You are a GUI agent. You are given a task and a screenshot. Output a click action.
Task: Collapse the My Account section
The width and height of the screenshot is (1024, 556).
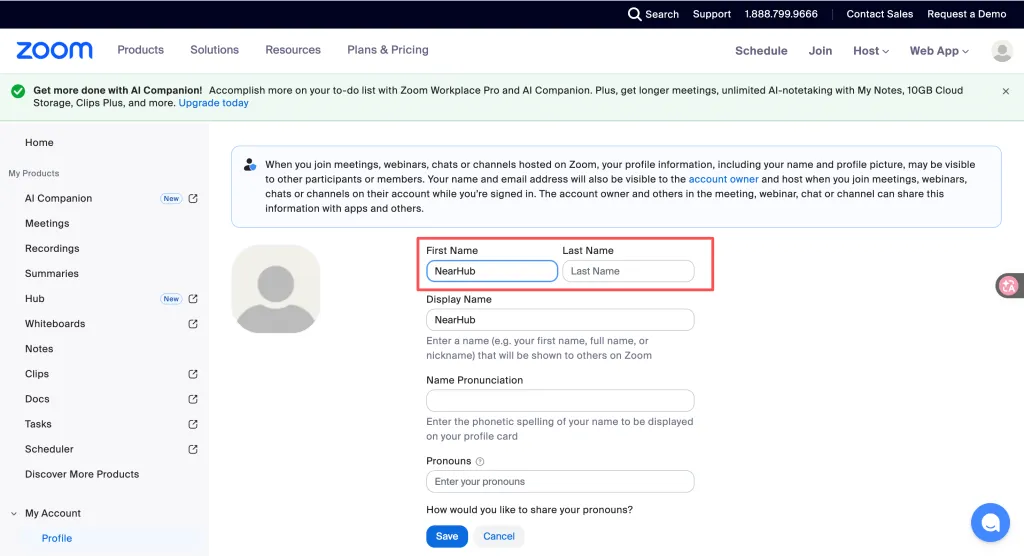click(x=14, y=514)
